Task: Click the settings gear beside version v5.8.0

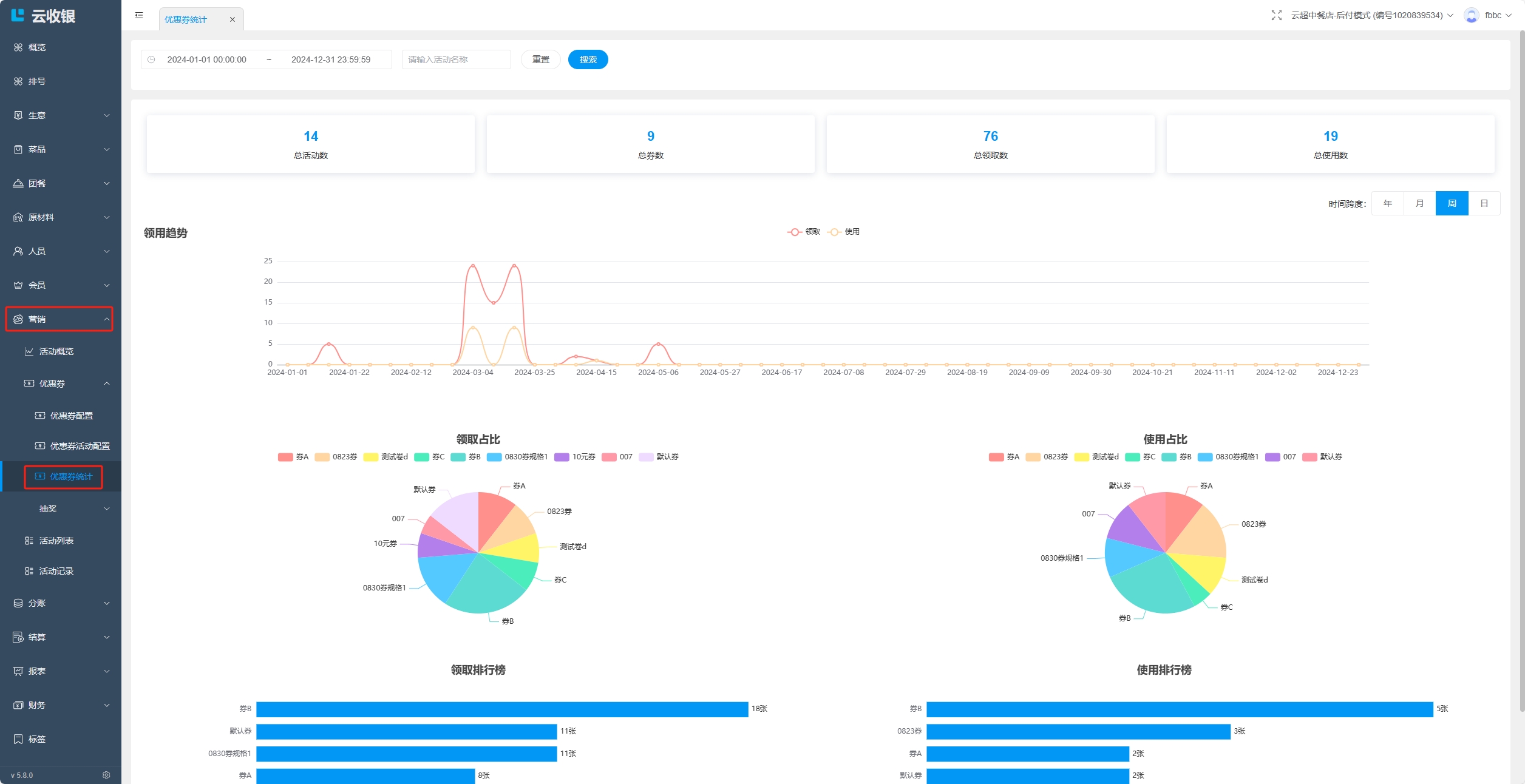Action: [x=106, y=775]
